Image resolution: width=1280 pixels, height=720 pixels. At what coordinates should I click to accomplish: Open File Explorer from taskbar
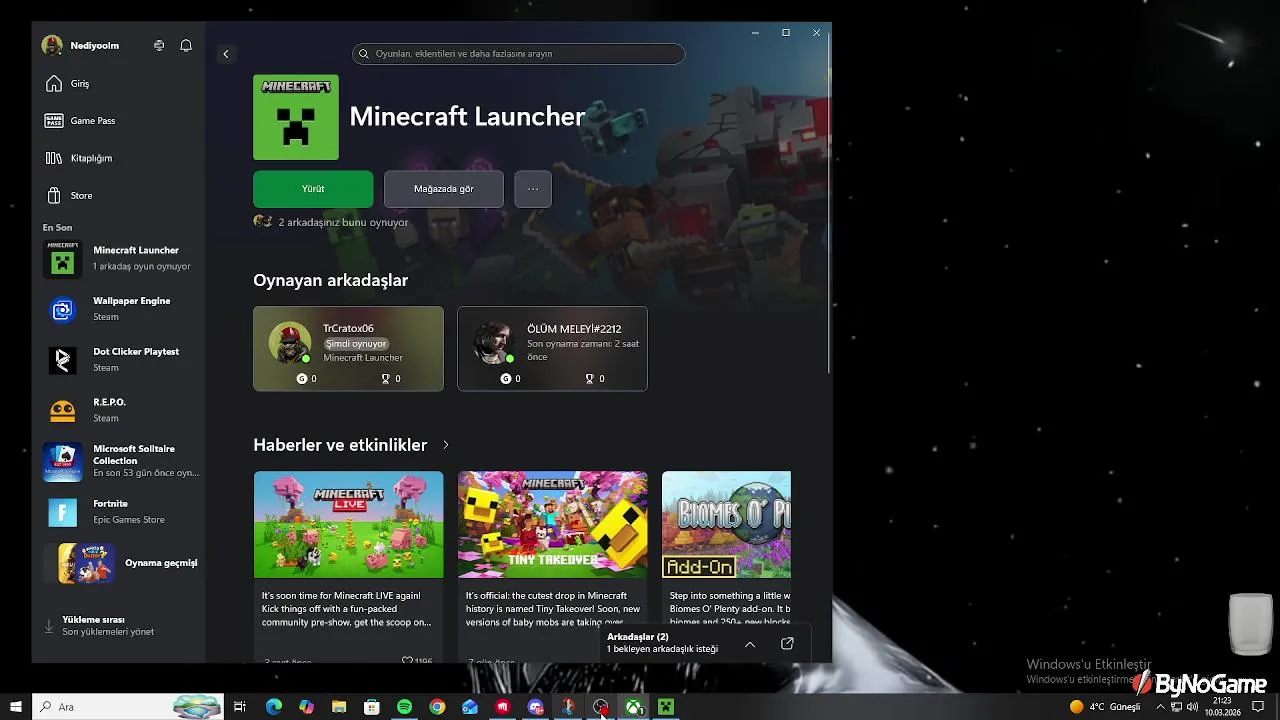point(339,707)
